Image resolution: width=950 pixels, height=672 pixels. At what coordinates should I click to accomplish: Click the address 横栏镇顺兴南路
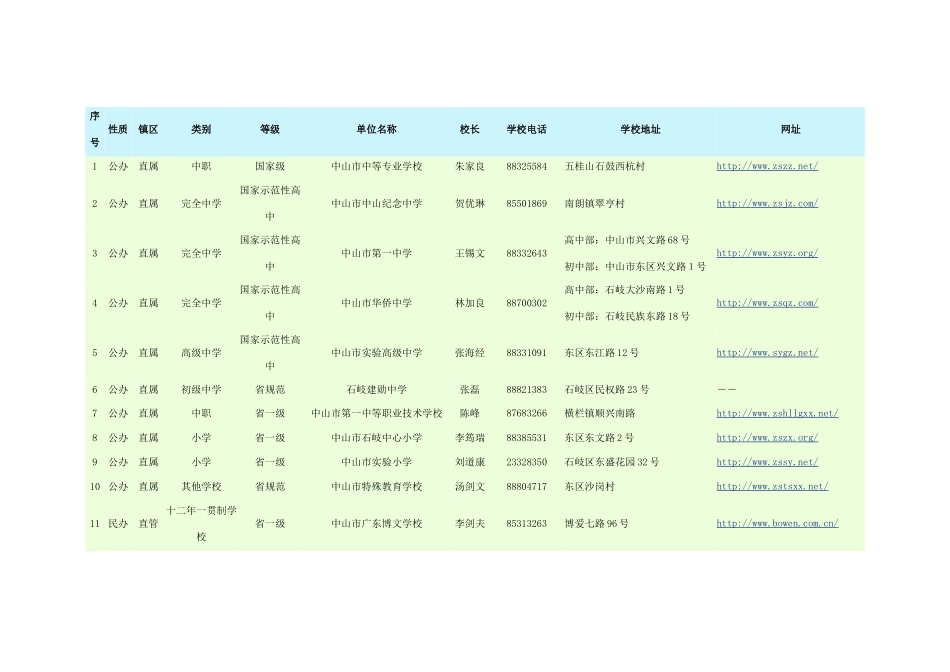click(x=600, y=413)
